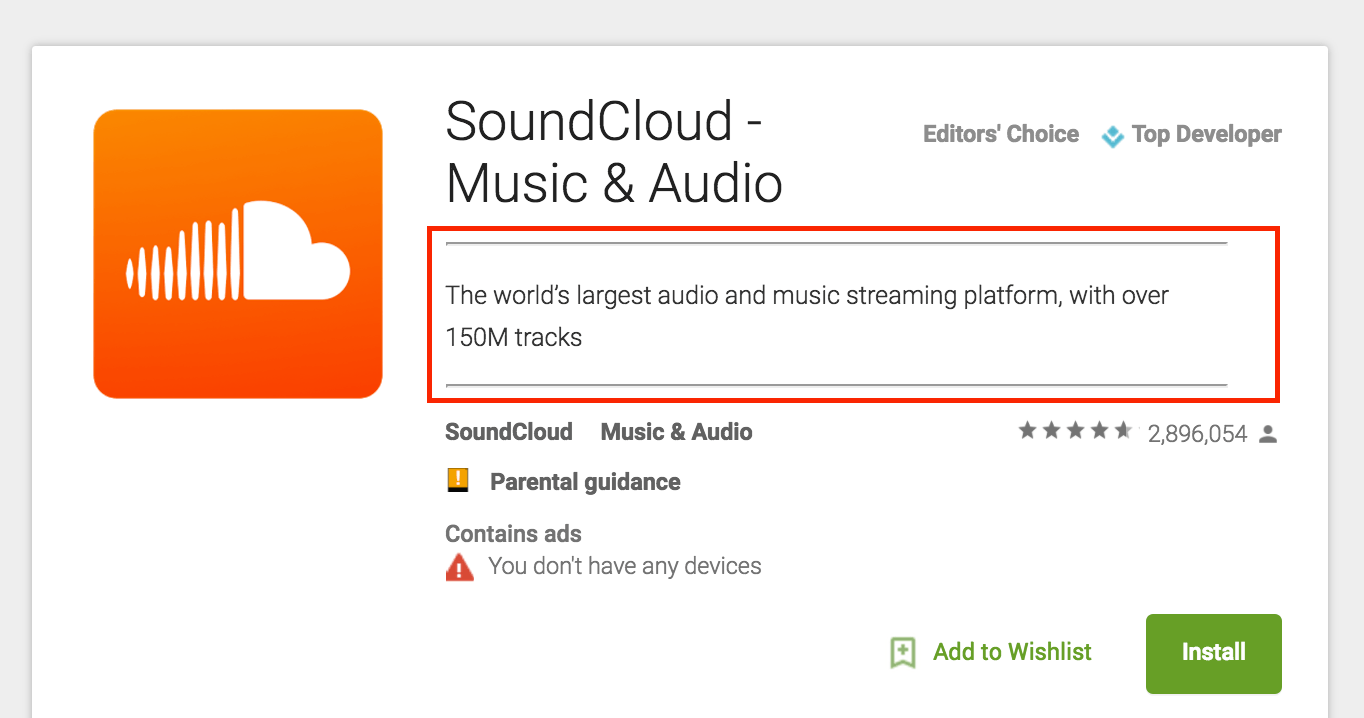Viewport: 1364px width, 718px height.
Task: Click the Add to Wishlist bookmark icon
Action: point(903,653)
